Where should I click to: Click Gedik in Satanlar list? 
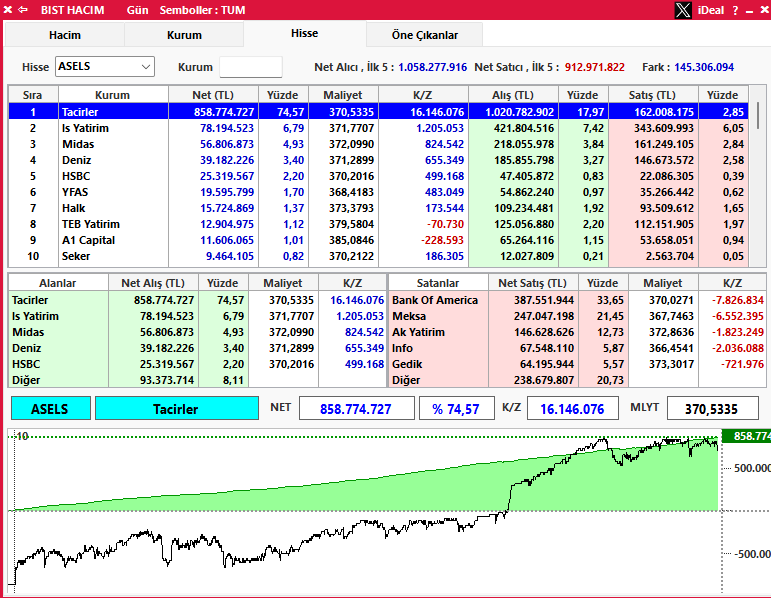pos(407,364)
